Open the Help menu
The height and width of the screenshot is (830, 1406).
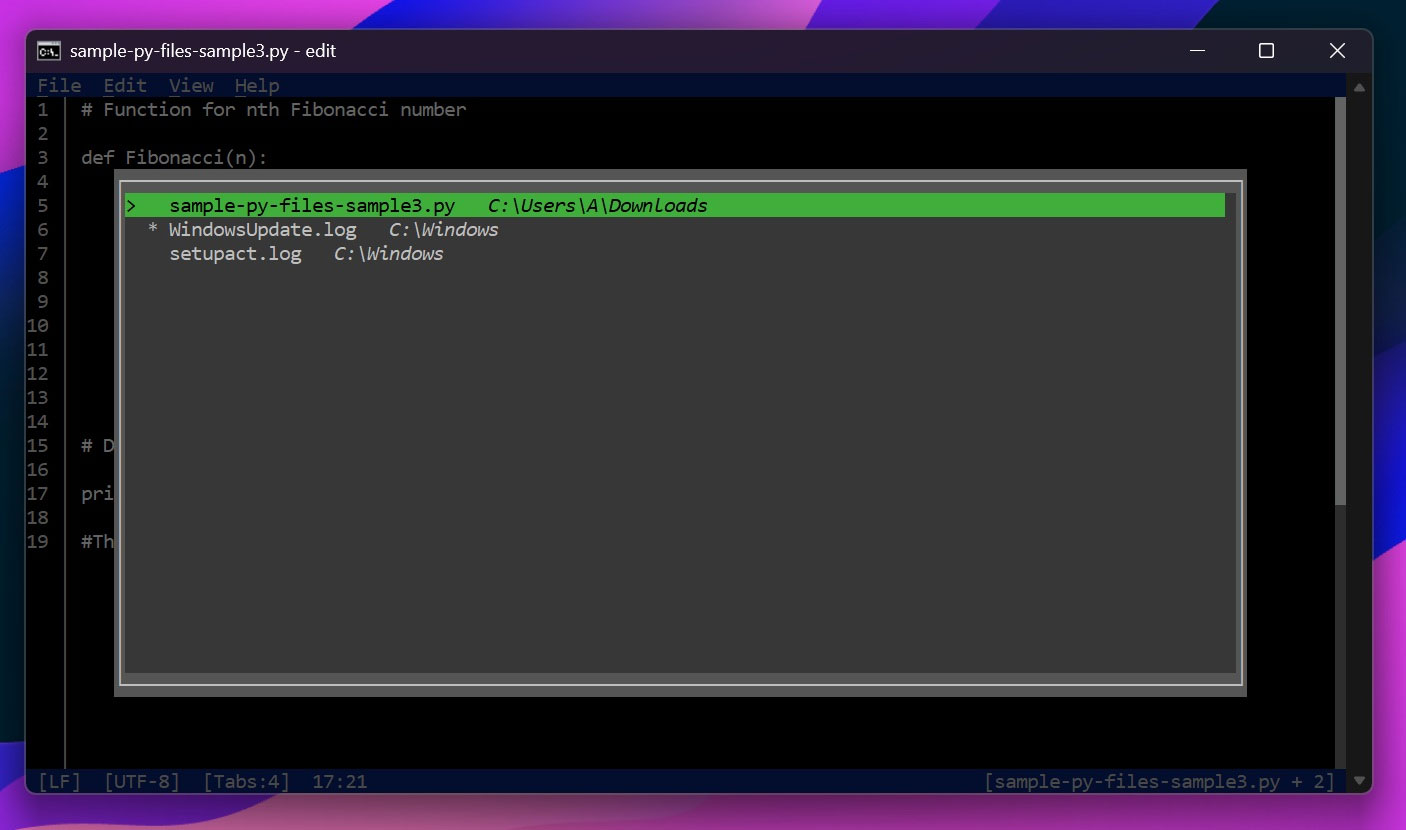point(257,86)
